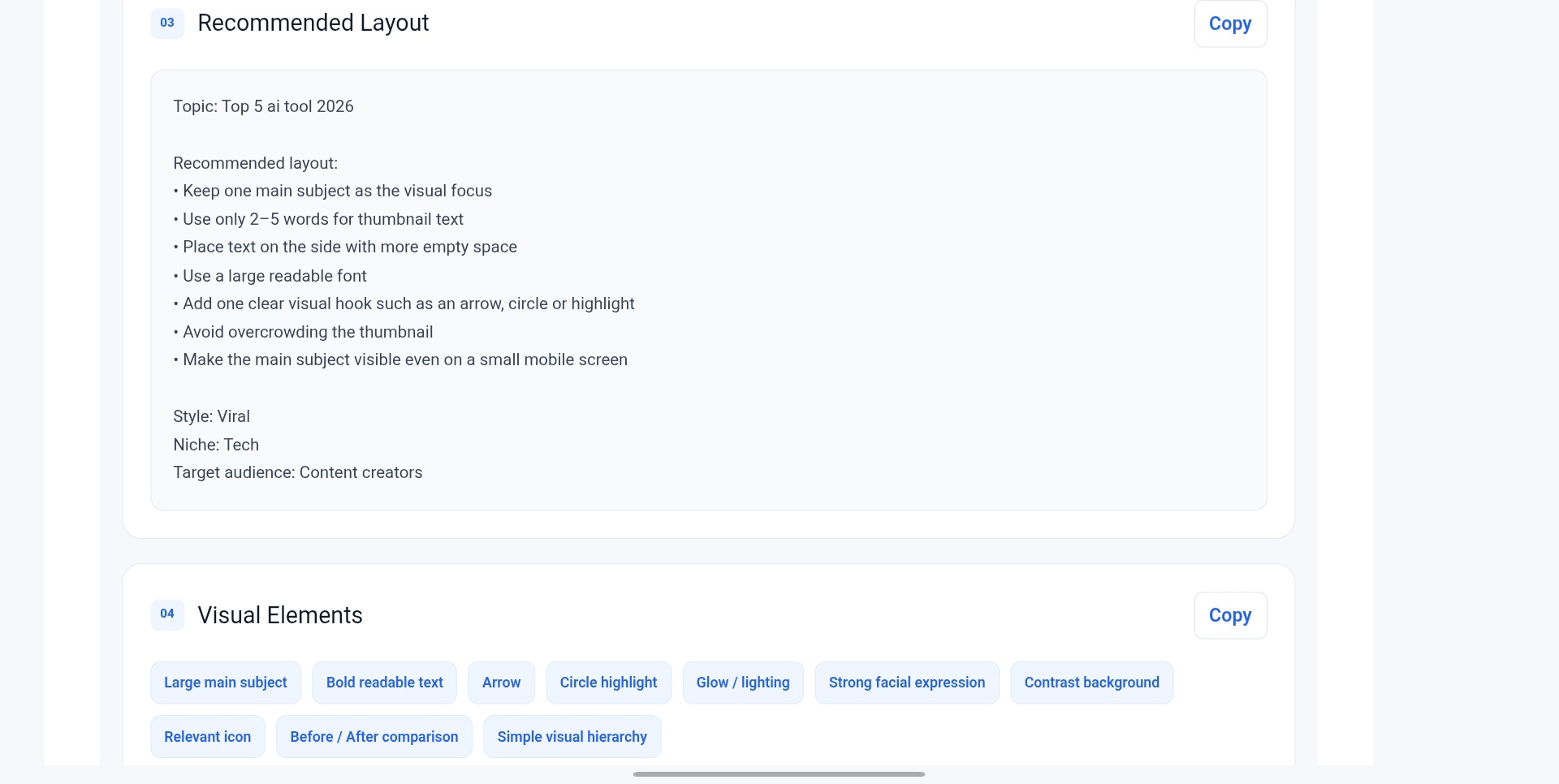Image resolution: width=1559 pixels, height=784 pixels.
Task: Click 'Add one clear visual hook' bullet
Action: [404, 304]
